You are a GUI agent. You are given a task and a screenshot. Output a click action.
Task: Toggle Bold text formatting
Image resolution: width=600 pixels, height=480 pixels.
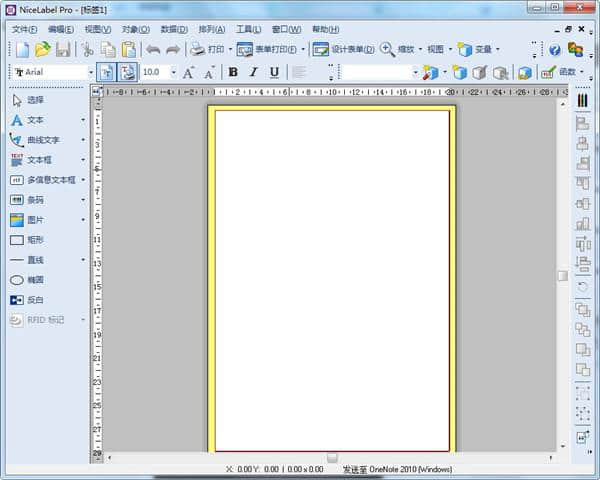(x=233, y=72)
